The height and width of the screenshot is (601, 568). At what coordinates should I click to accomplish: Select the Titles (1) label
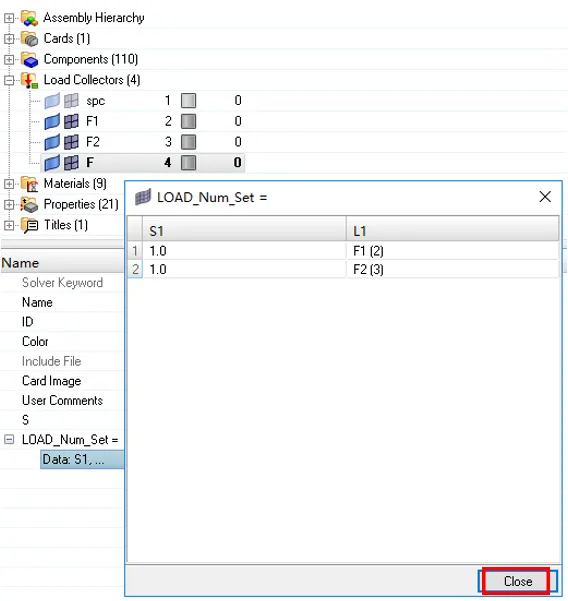click(66, 225)
